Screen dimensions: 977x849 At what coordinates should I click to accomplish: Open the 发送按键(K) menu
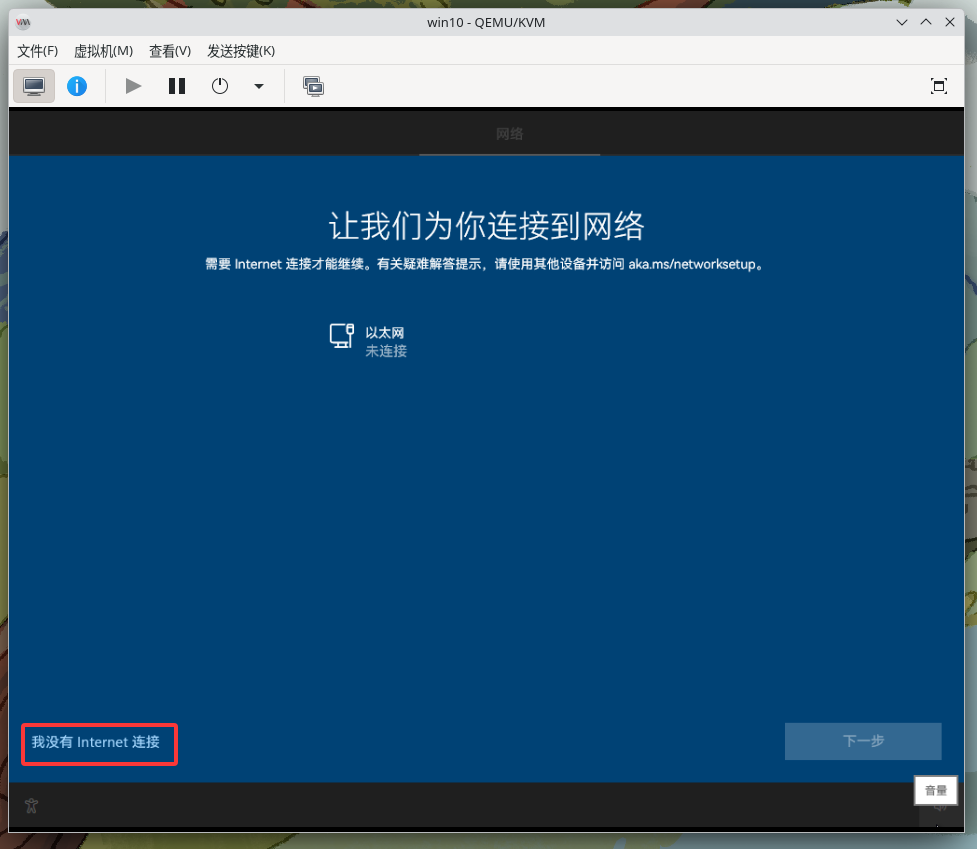(x=241, y=51)
